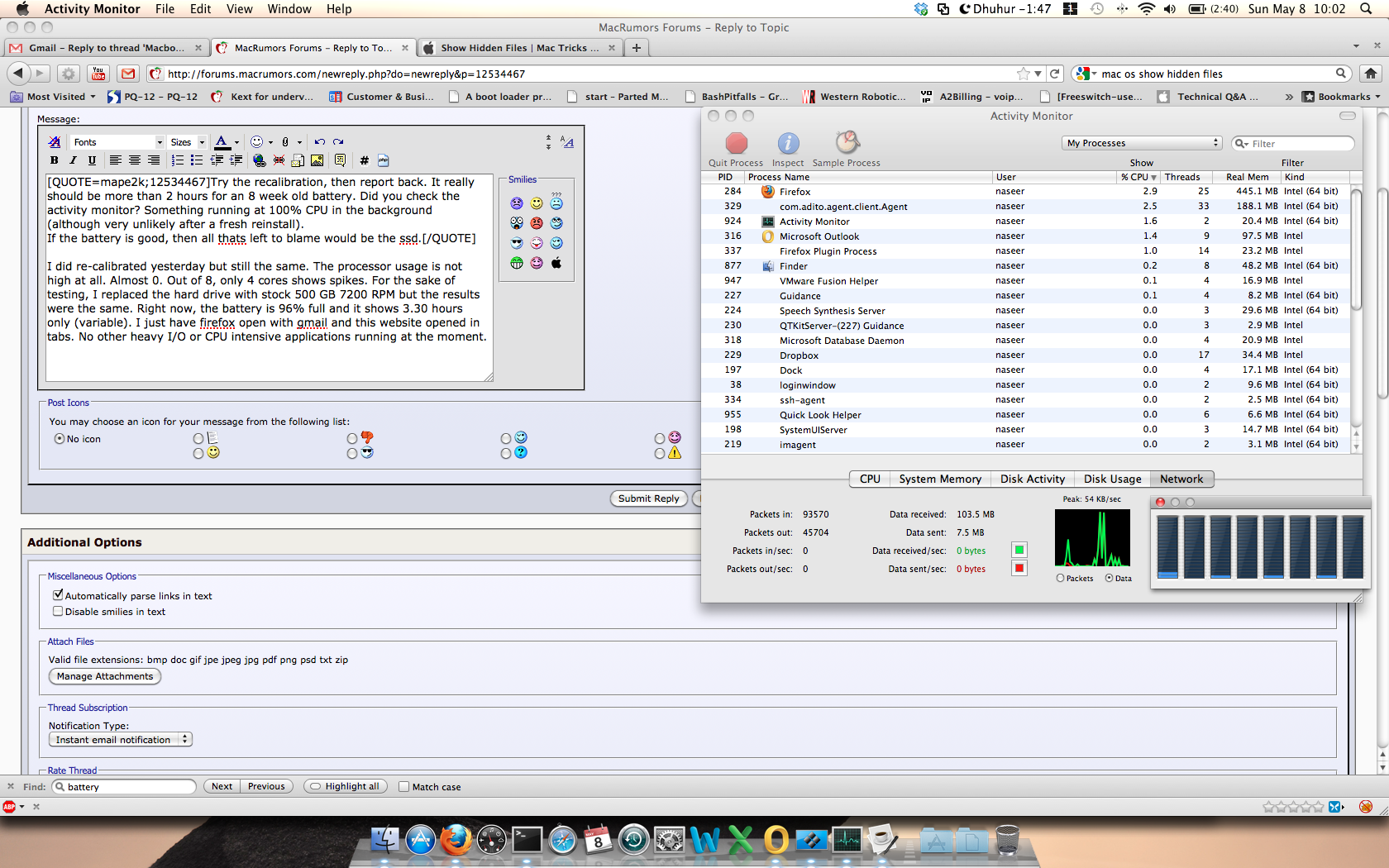Wrap QUOTE tags around selection
The width and height of the screenshot is (1389, 868).
click(340, 160)
